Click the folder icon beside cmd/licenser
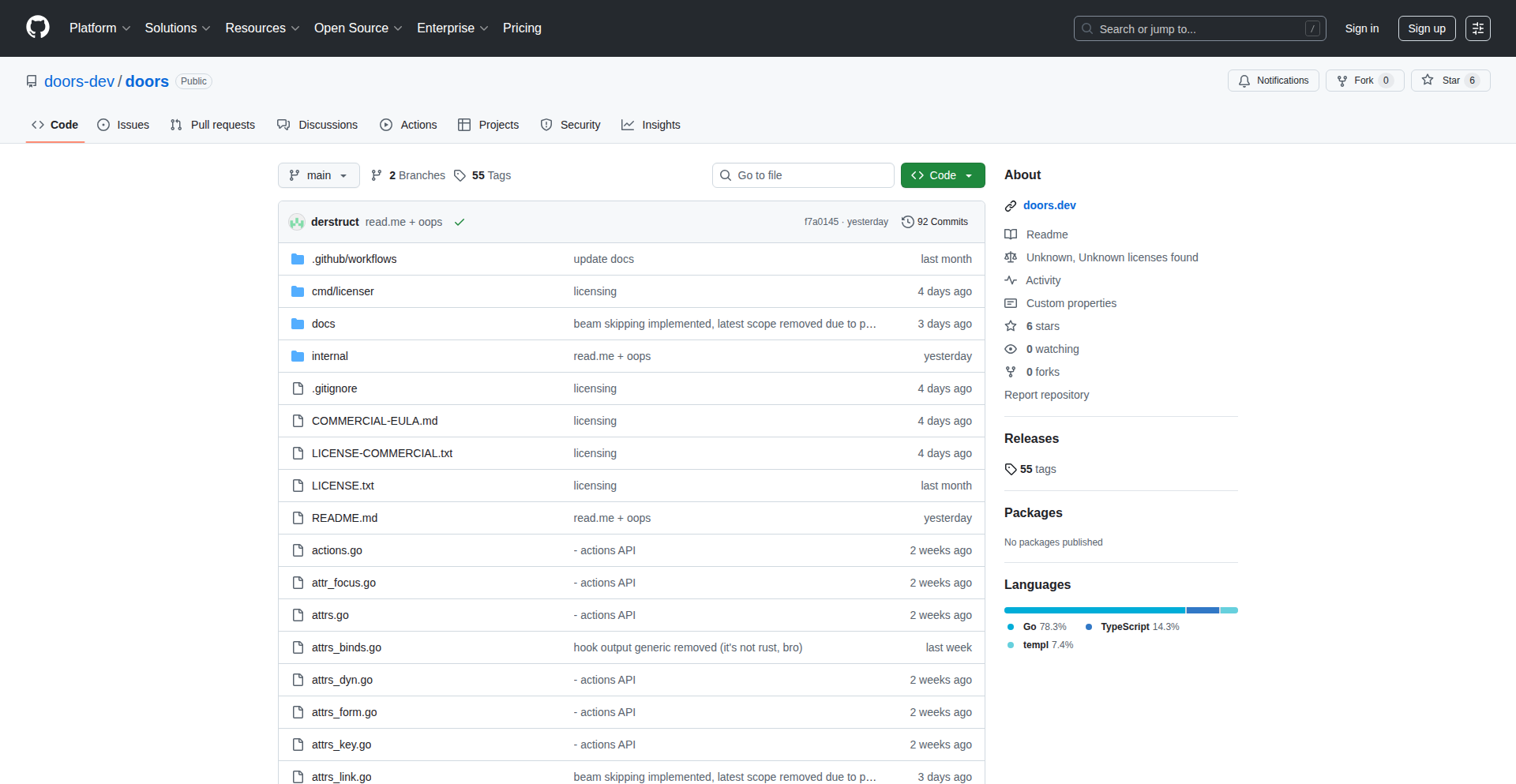 coord(298,291)
